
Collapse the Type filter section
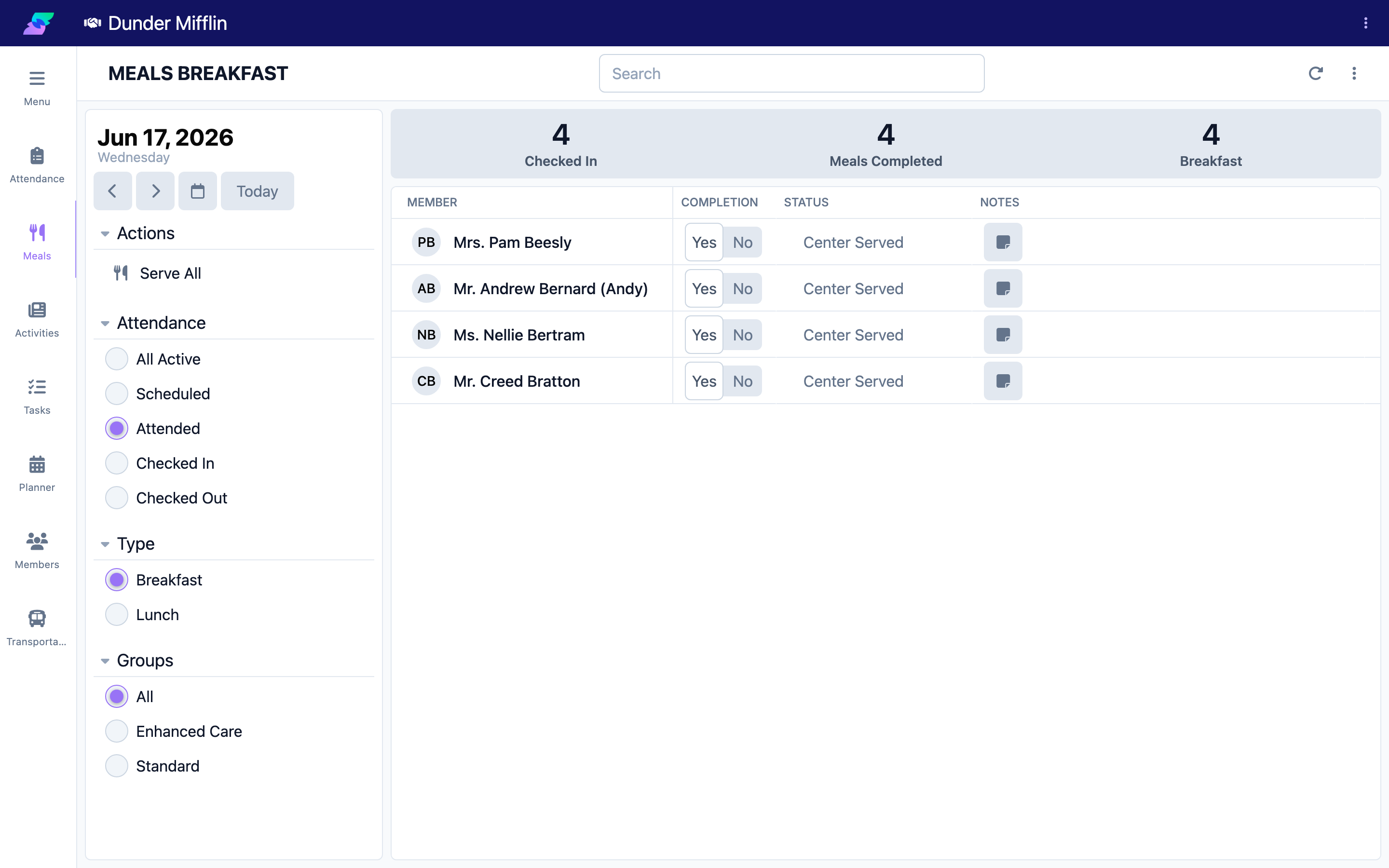[105, 544]
